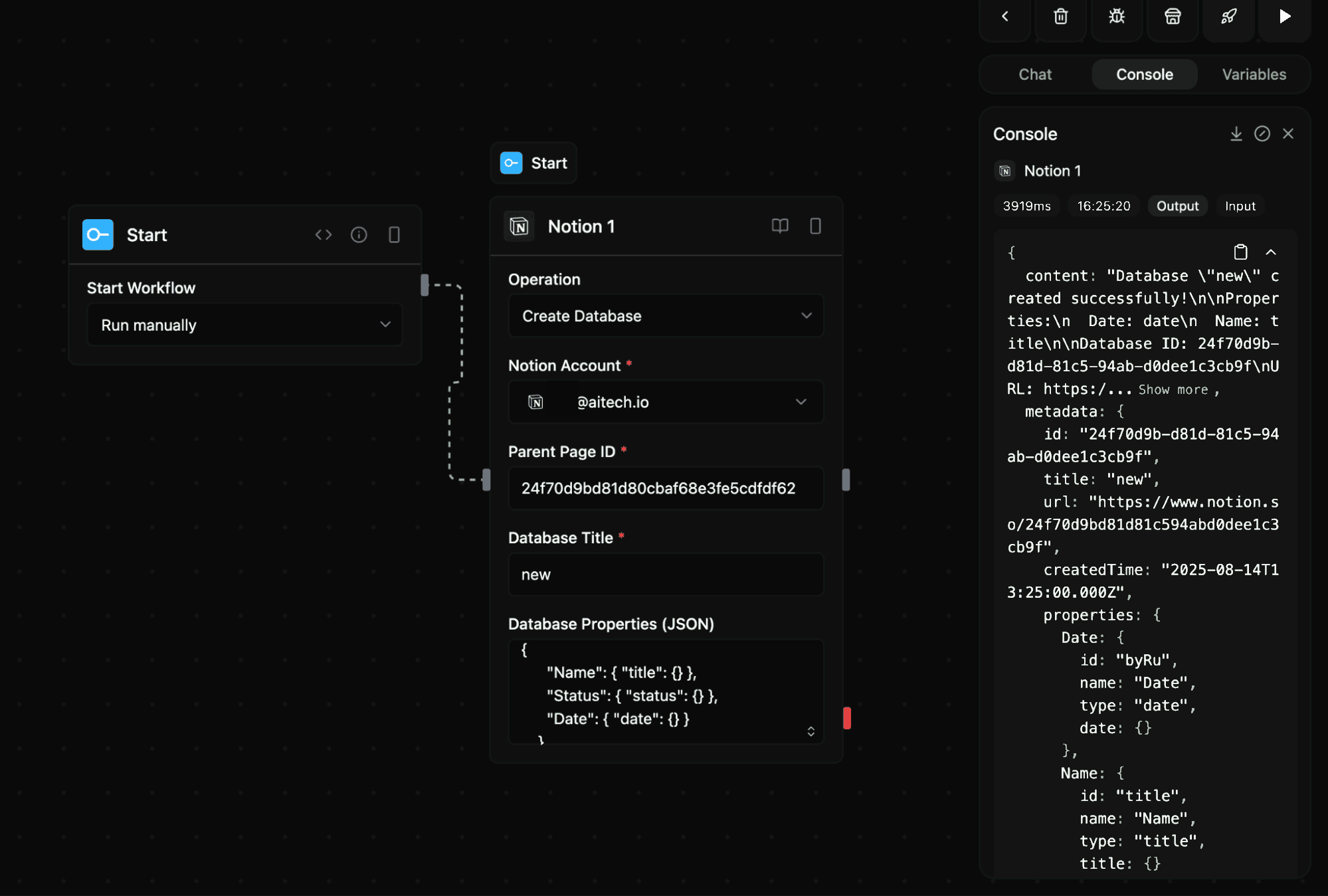
Task: Switch to the Variables tab
Action: click(x=1254, y=74)
